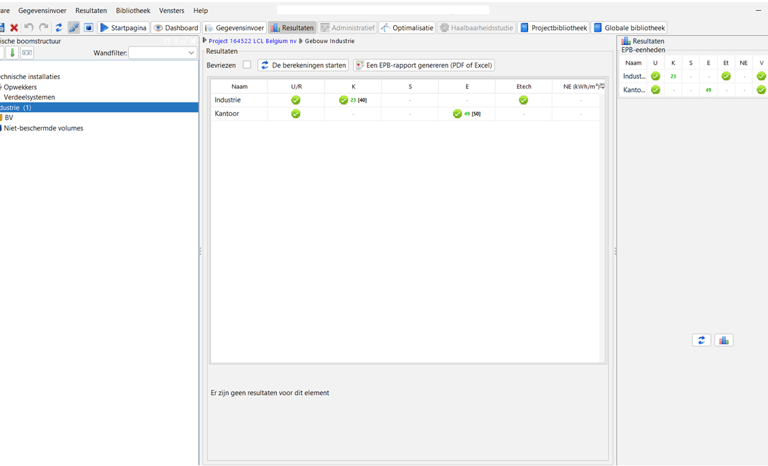Click the bar chart button in right panel
Viewport: 768px width, 466px height.
click(x=724, y=340)
